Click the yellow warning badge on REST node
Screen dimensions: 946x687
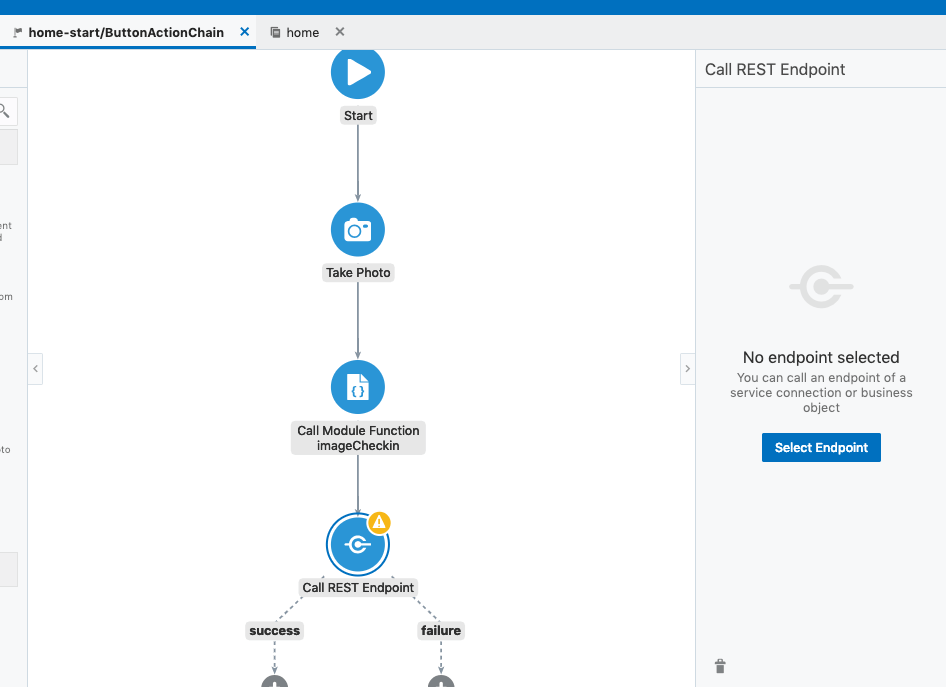tap(379, 522)
